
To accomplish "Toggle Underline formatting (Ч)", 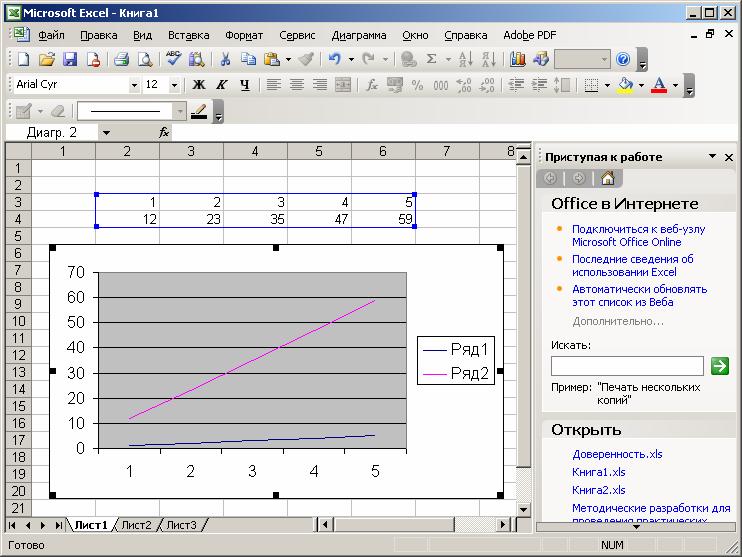I will 244,85.
